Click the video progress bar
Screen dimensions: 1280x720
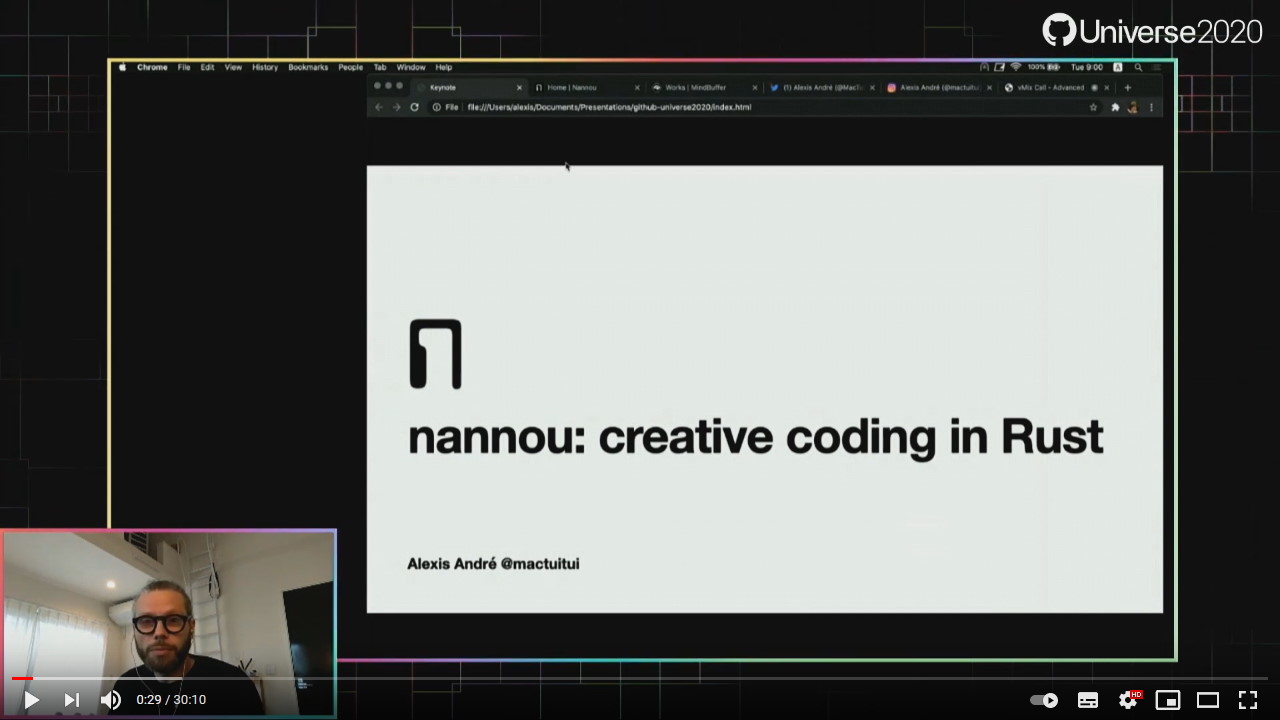640,678
